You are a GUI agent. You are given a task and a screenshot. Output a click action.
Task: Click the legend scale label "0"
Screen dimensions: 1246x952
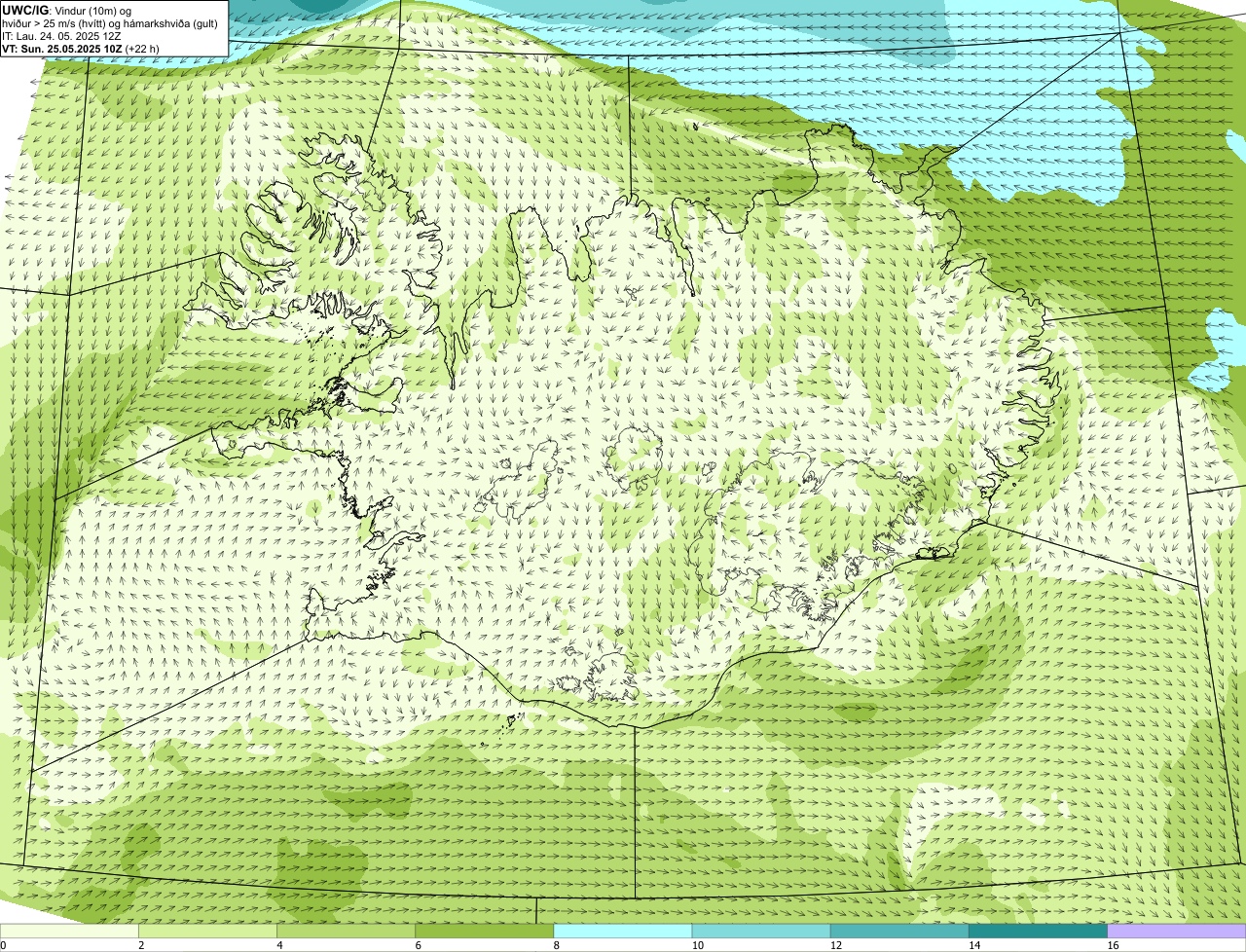click(3, 945)
